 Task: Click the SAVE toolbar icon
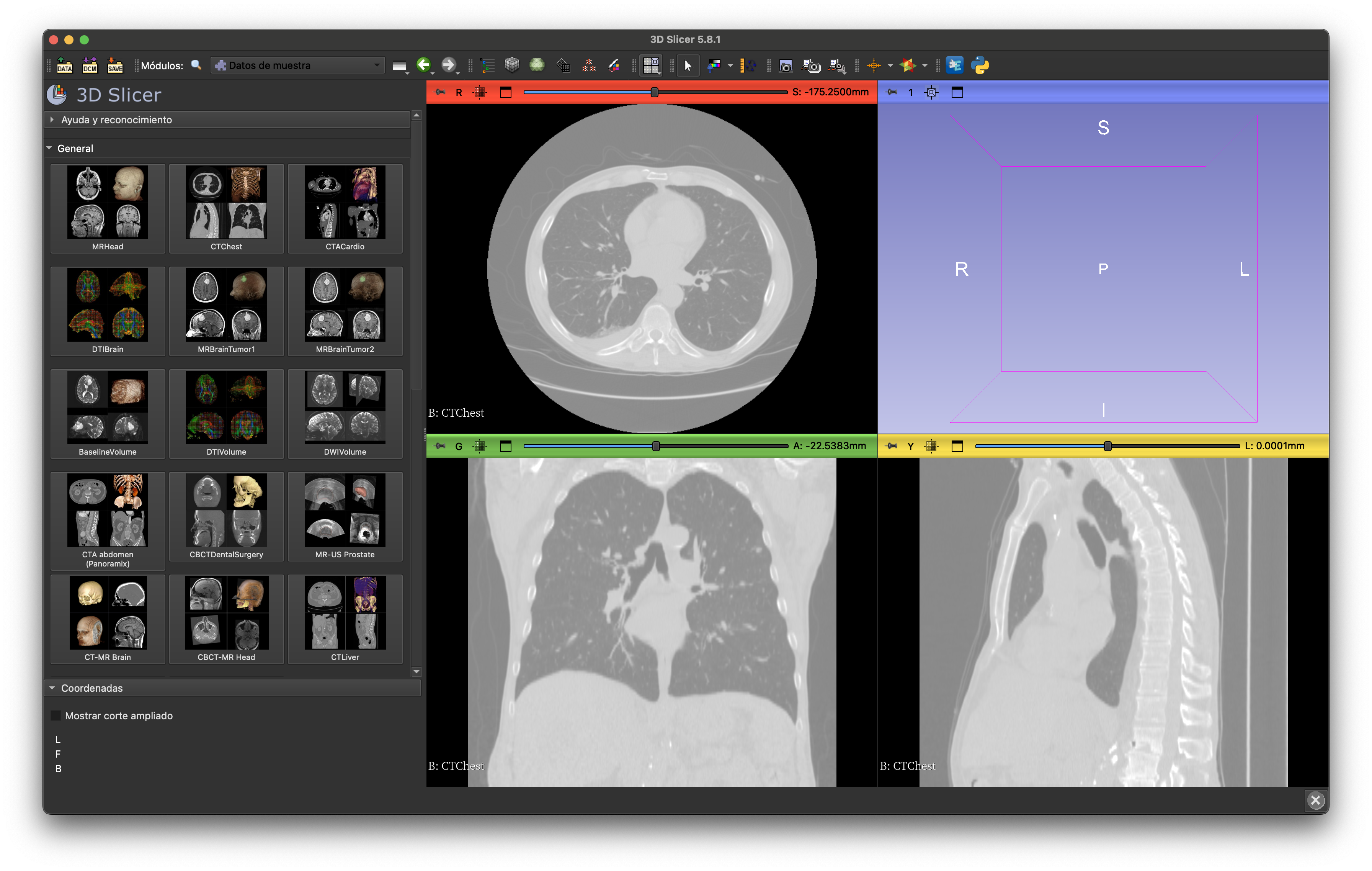(115, 65)
